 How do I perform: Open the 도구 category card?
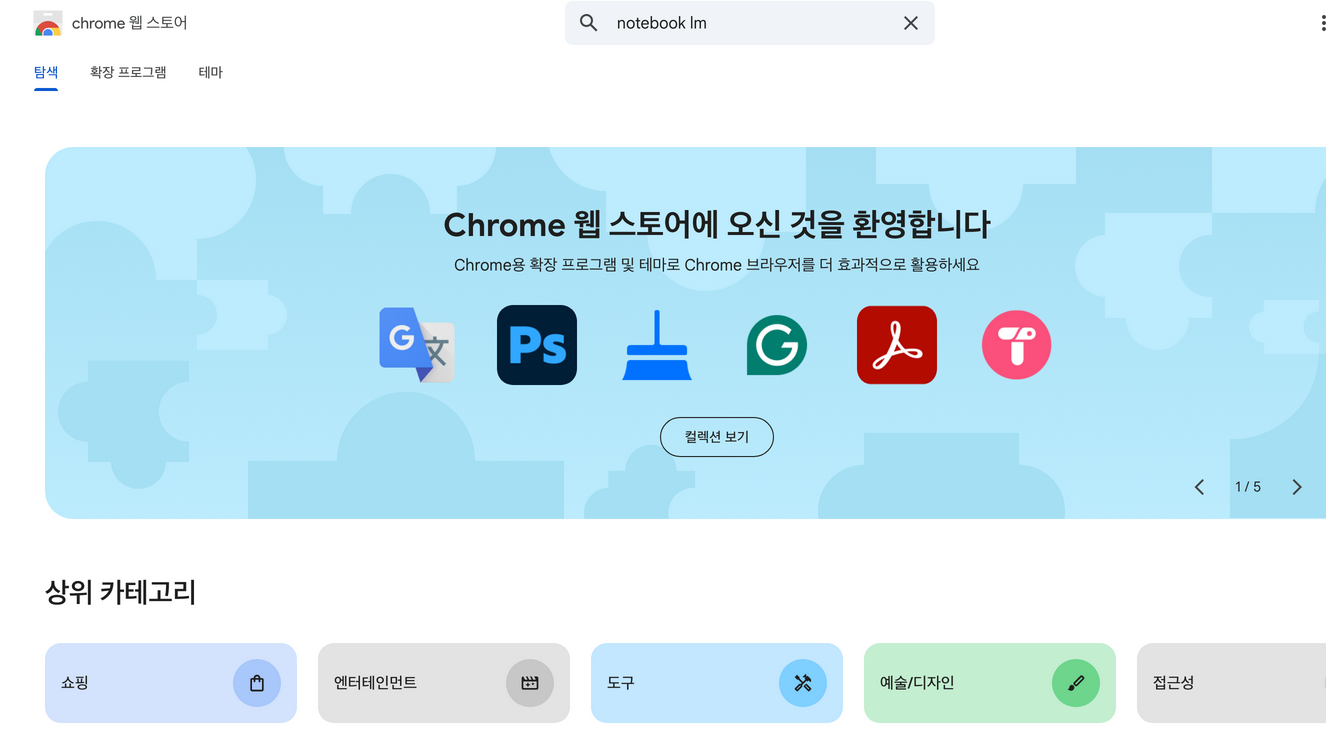[716, 683]
